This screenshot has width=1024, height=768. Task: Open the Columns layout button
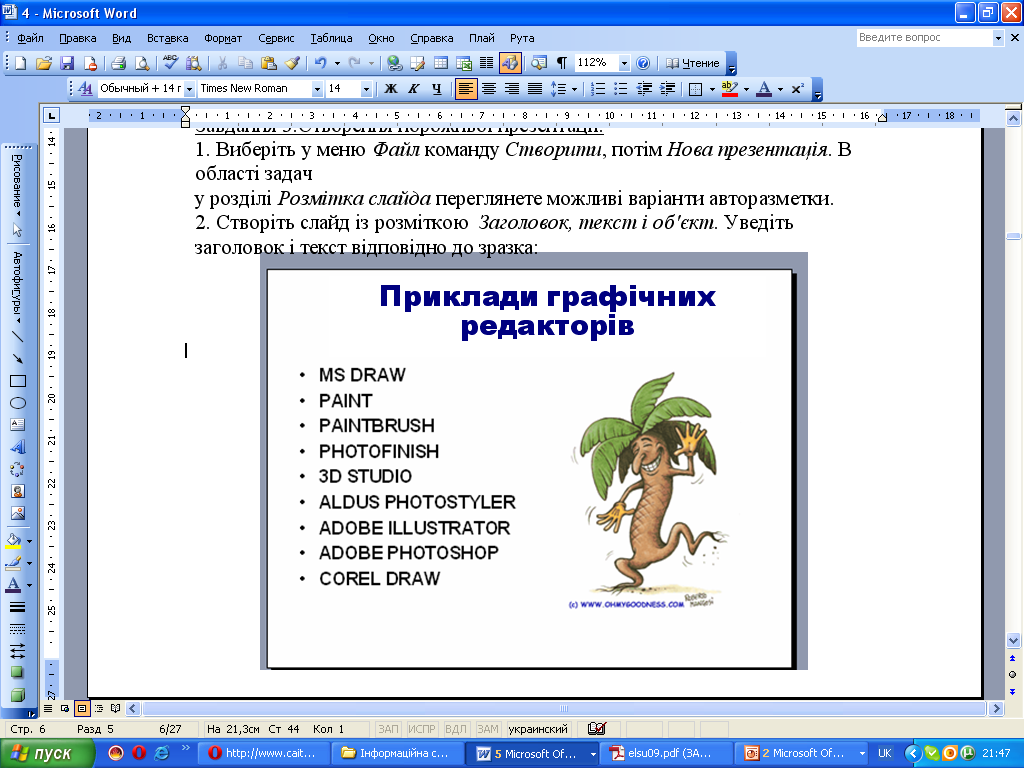(487, 63)
